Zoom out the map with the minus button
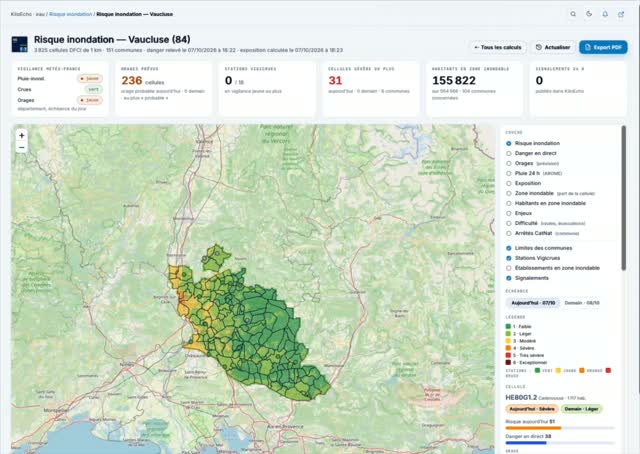Viewport: 640px width, 454px height. [22, 147]
